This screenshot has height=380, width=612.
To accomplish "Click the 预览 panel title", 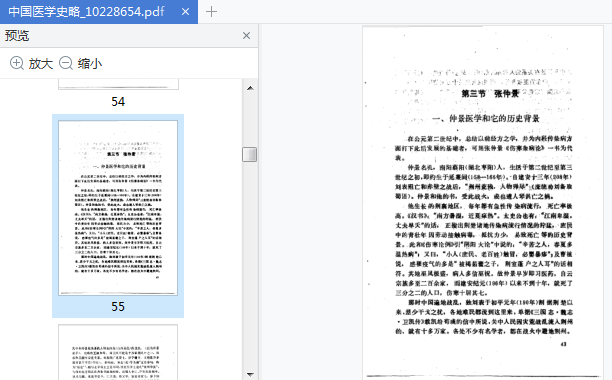I will [17, 36].
